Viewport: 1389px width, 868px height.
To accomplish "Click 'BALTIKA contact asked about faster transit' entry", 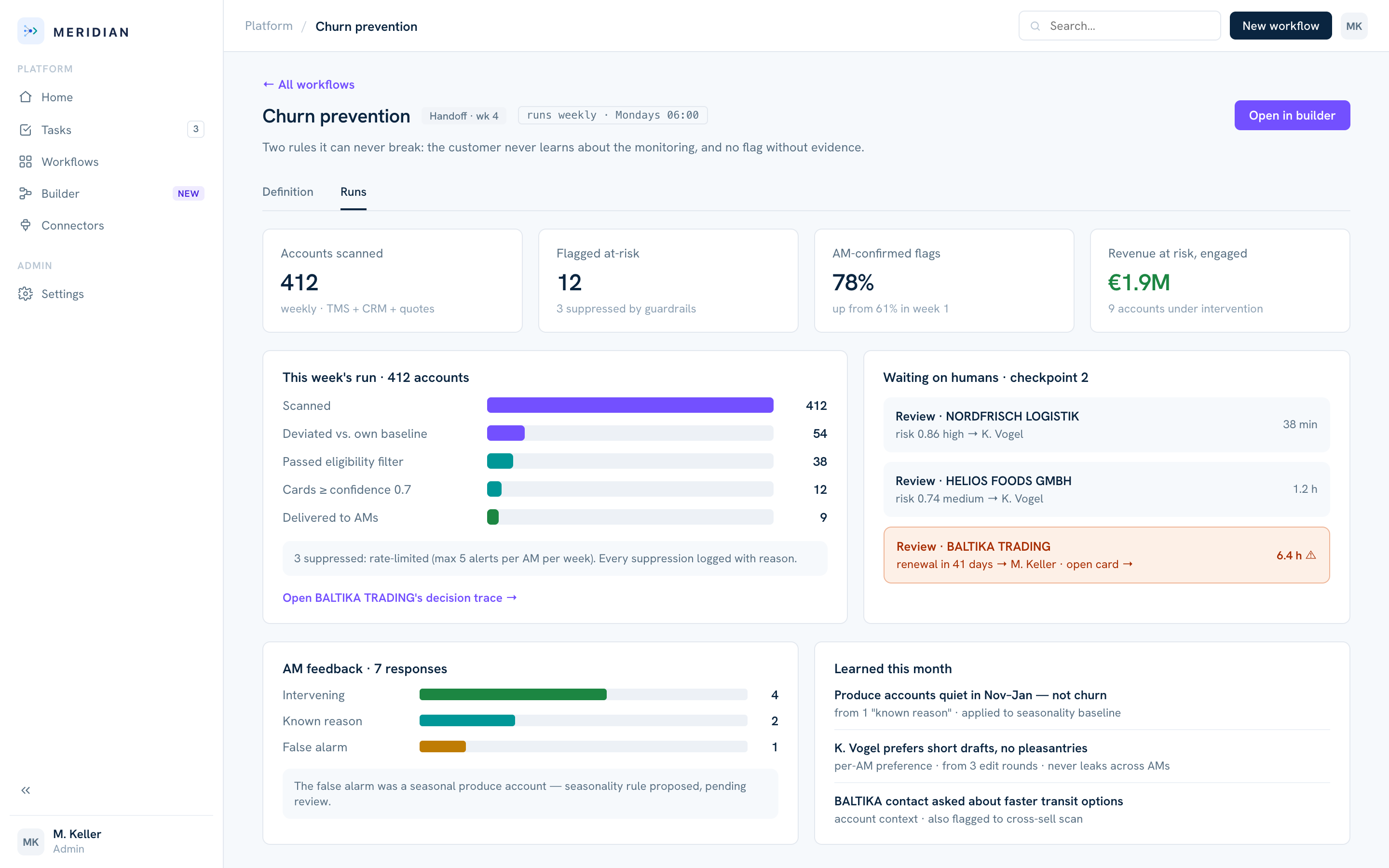I will coord(1082,810).
